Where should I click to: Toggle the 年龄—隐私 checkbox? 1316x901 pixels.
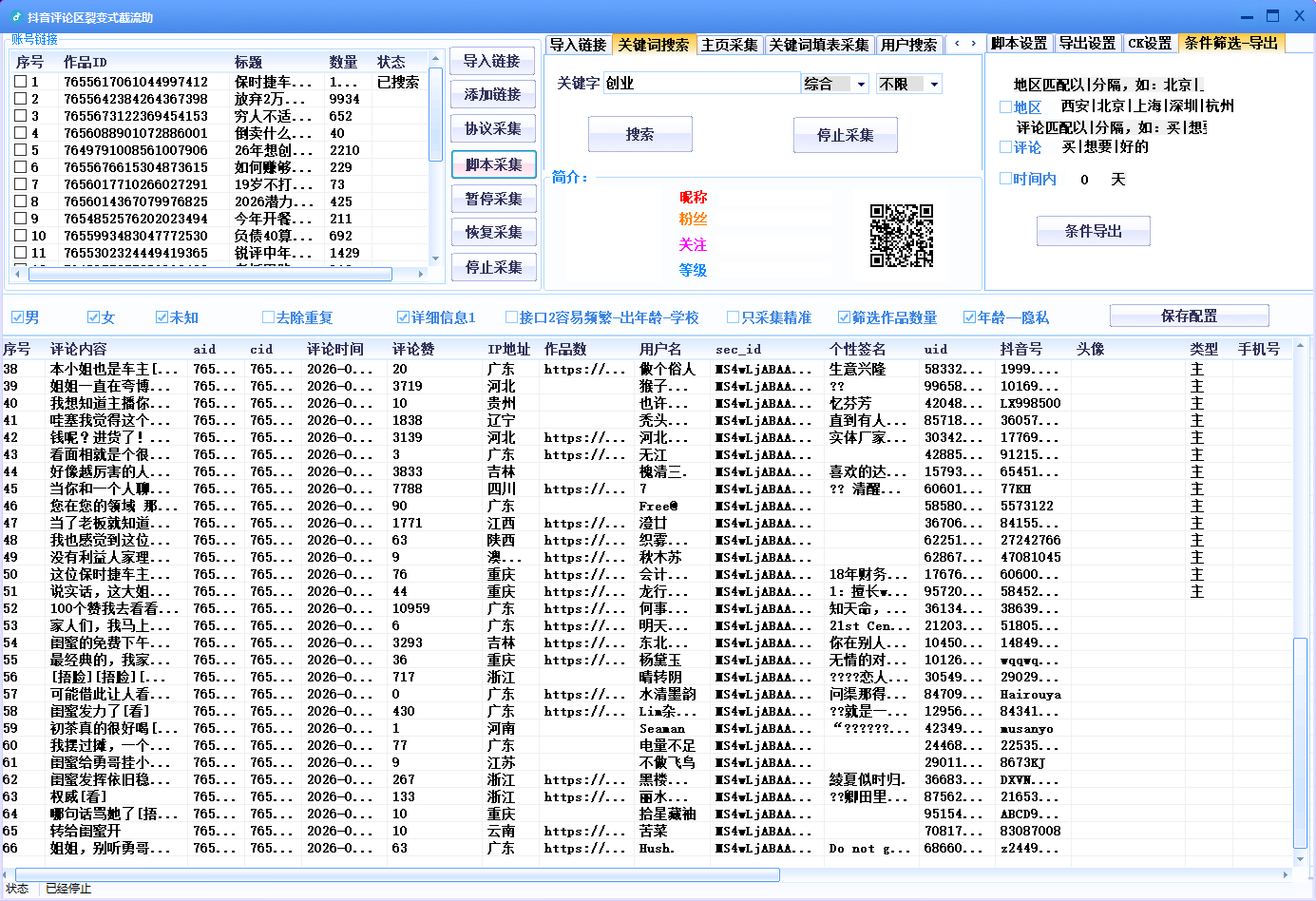[x=969, y=317]
